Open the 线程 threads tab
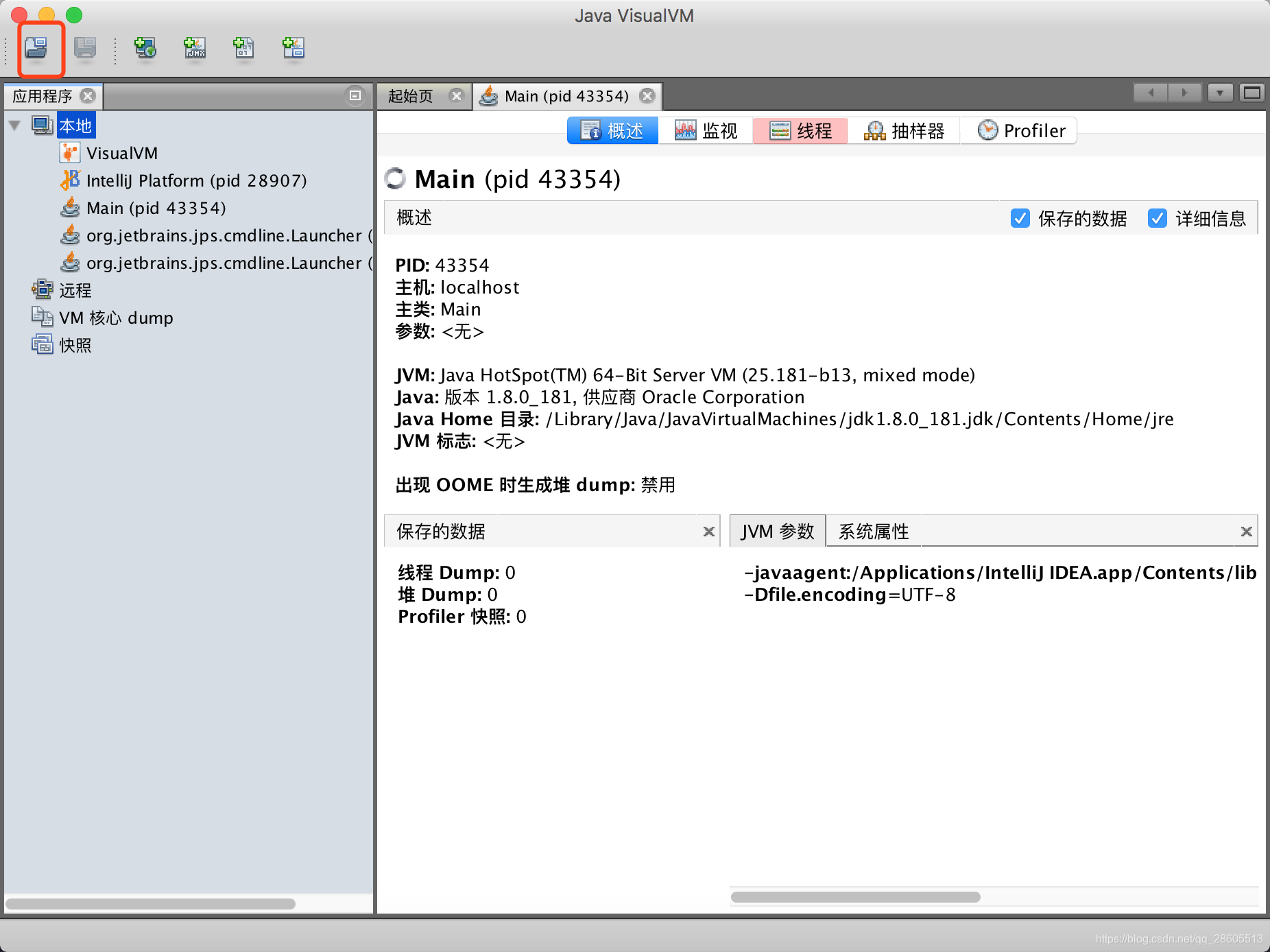The image size is (1270, 952). click(x=800, y=130)
